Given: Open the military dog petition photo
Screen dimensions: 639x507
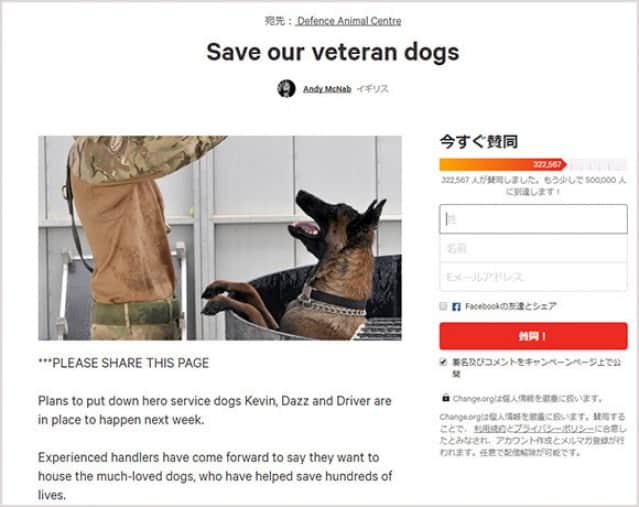Looking at the screenshot, I should 220,238.
